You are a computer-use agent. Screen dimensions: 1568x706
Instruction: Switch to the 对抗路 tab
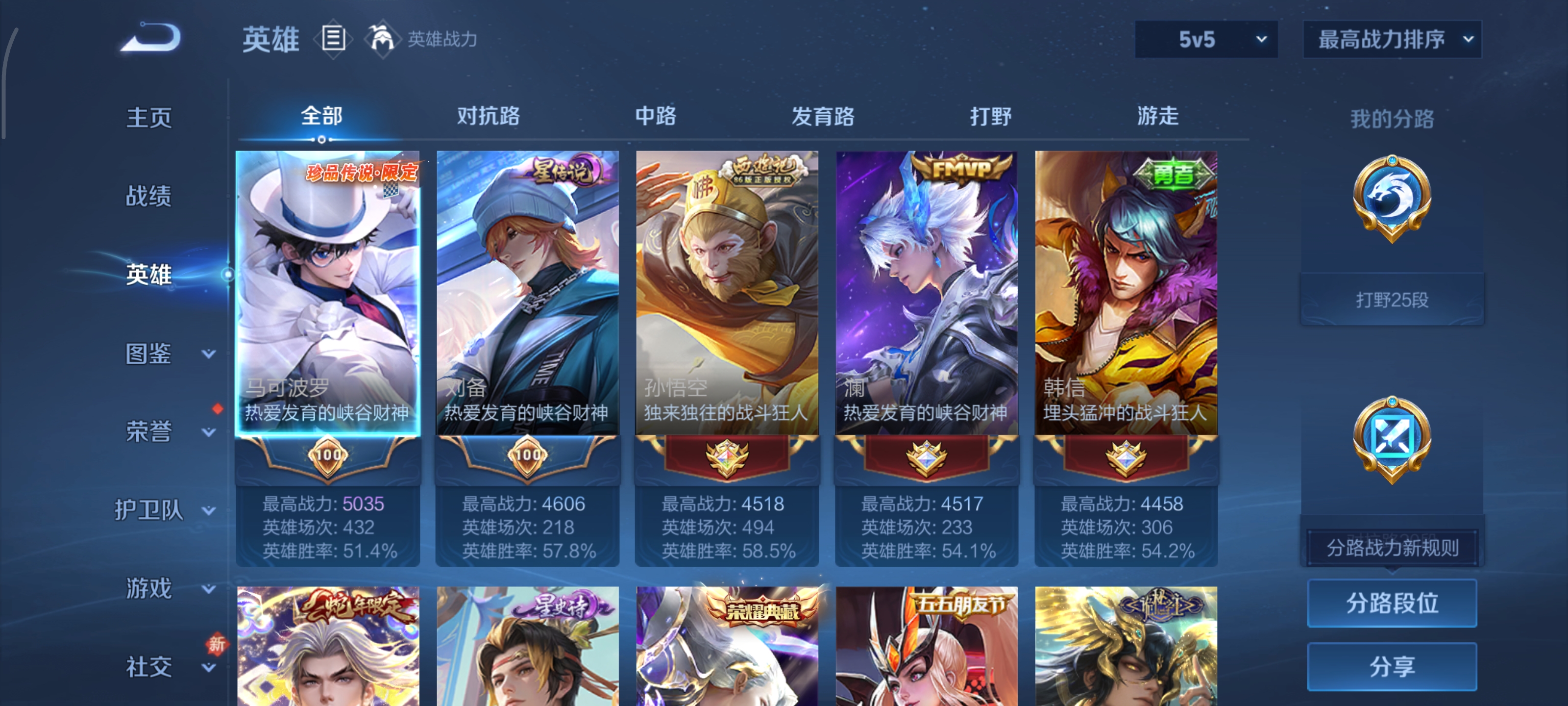[488, 116]
